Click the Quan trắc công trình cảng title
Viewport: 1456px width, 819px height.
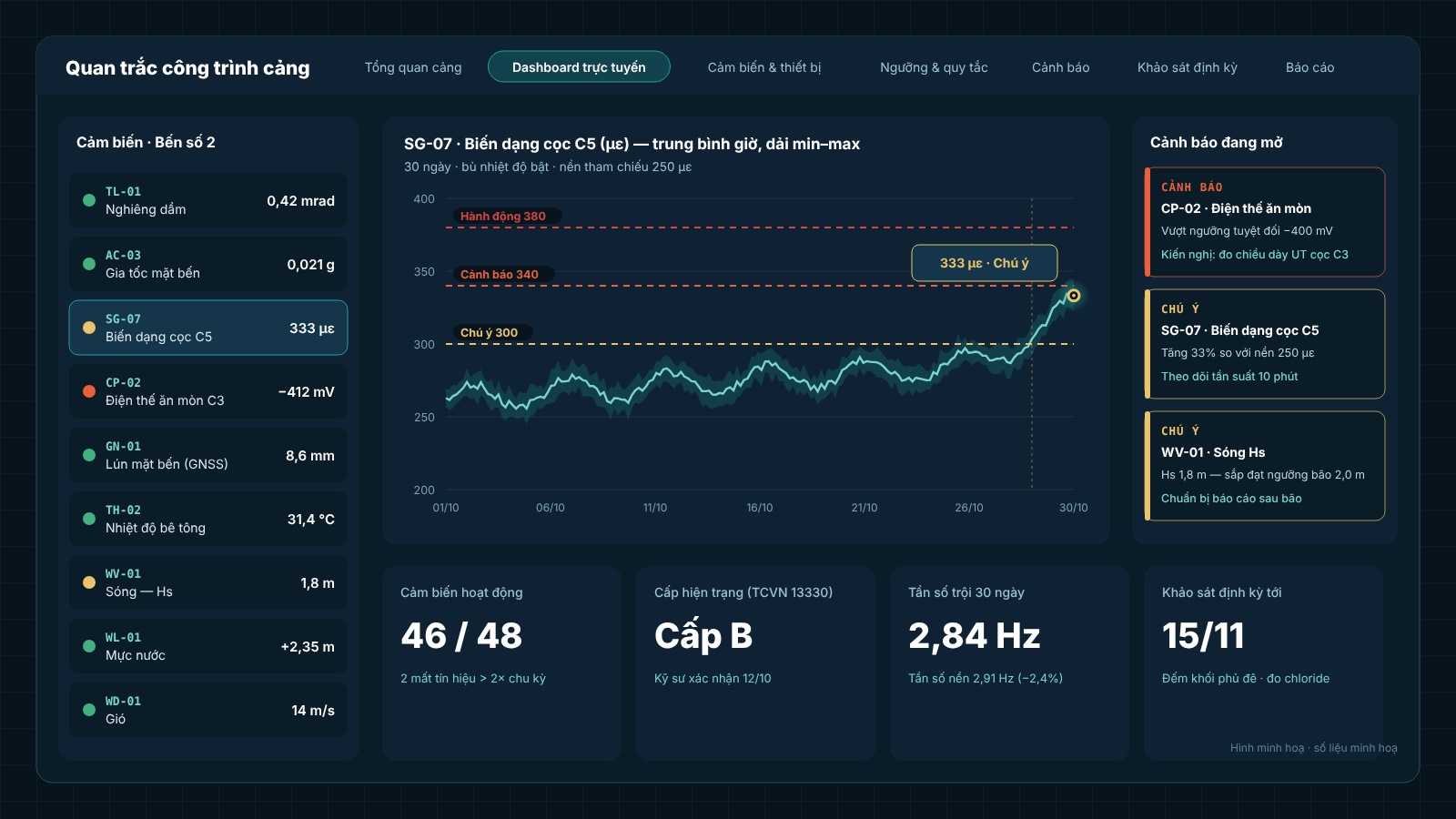(x=187, y=68)
